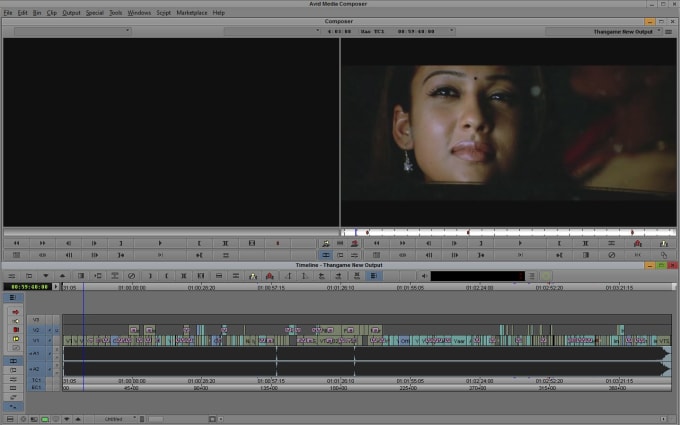Viewport: 680px width, 425px height.
Task: Click the arrow beside the 00:59:48:00 timecode
Action: pos(56,287)
